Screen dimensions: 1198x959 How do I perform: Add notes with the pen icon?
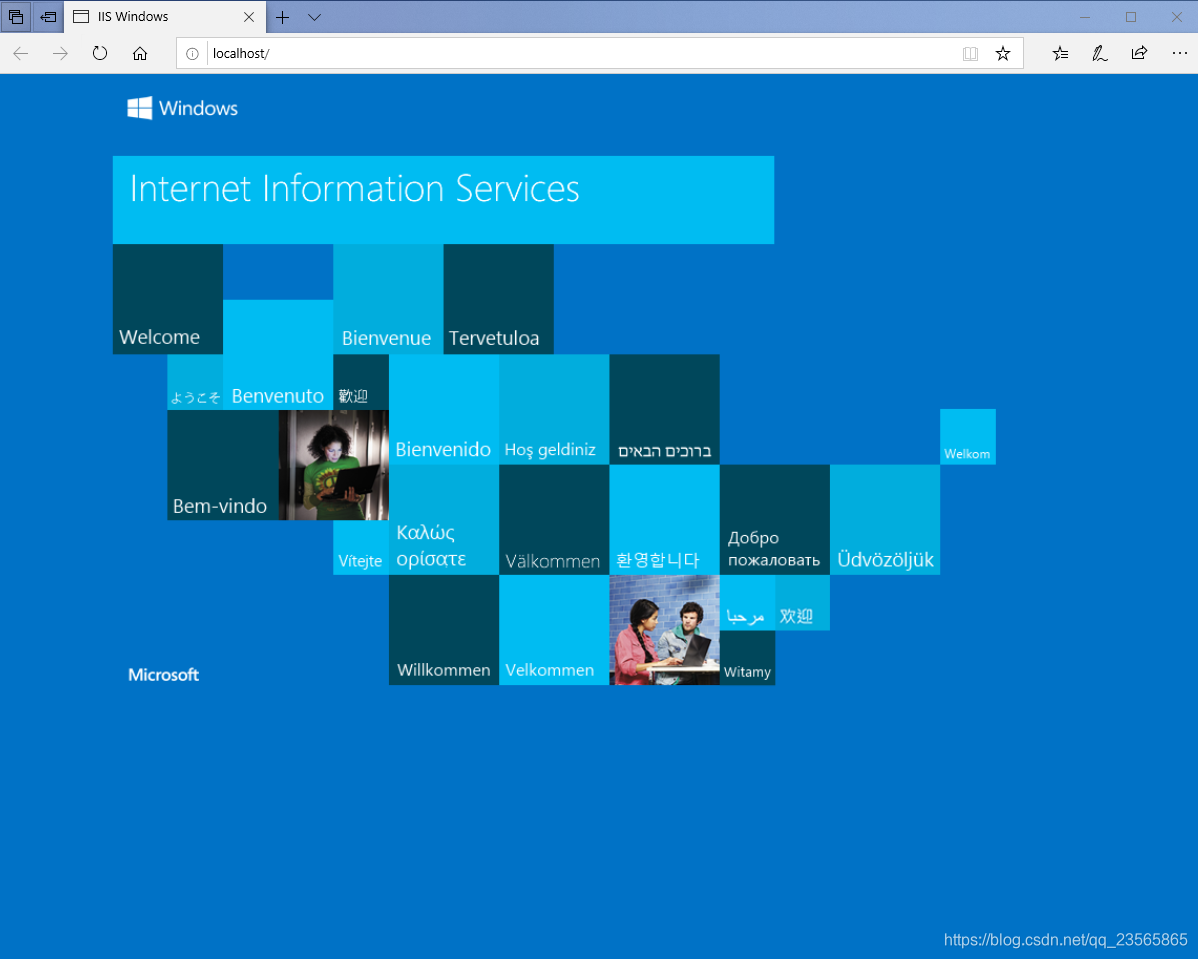point(1099,53)
